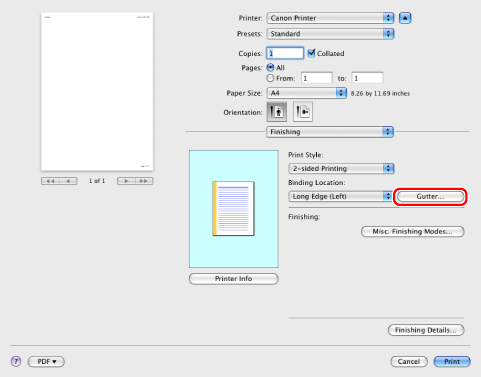Viewport: 481px width, 377px height.
Task: Jump to last page in preview
Action: click(144, 181)
